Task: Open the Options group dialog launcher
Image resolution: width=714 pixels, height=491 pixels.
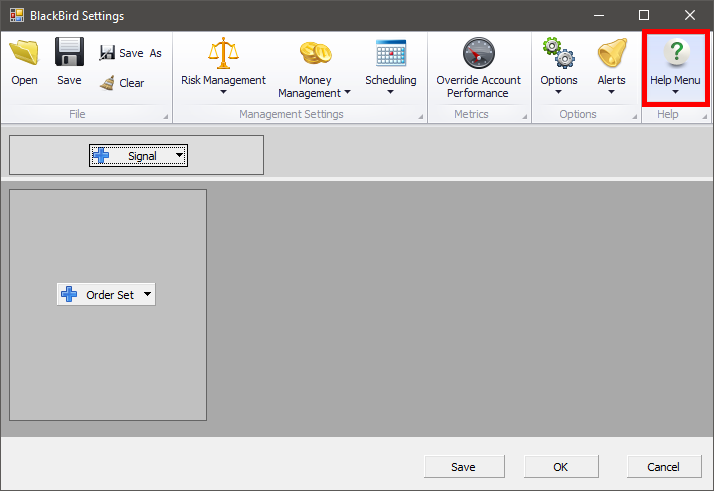Action: tap(635, 117)
